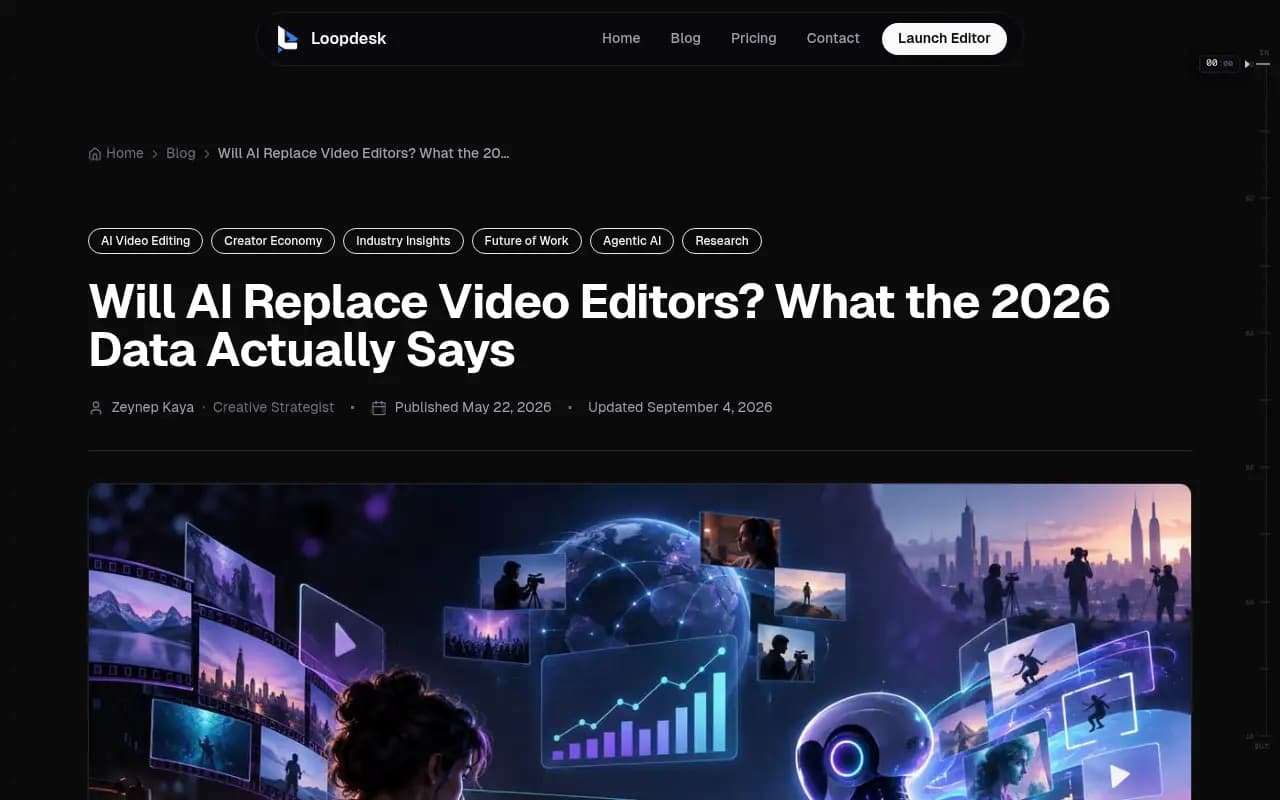Click the Loopdesk logo icon

click(287, 39)
